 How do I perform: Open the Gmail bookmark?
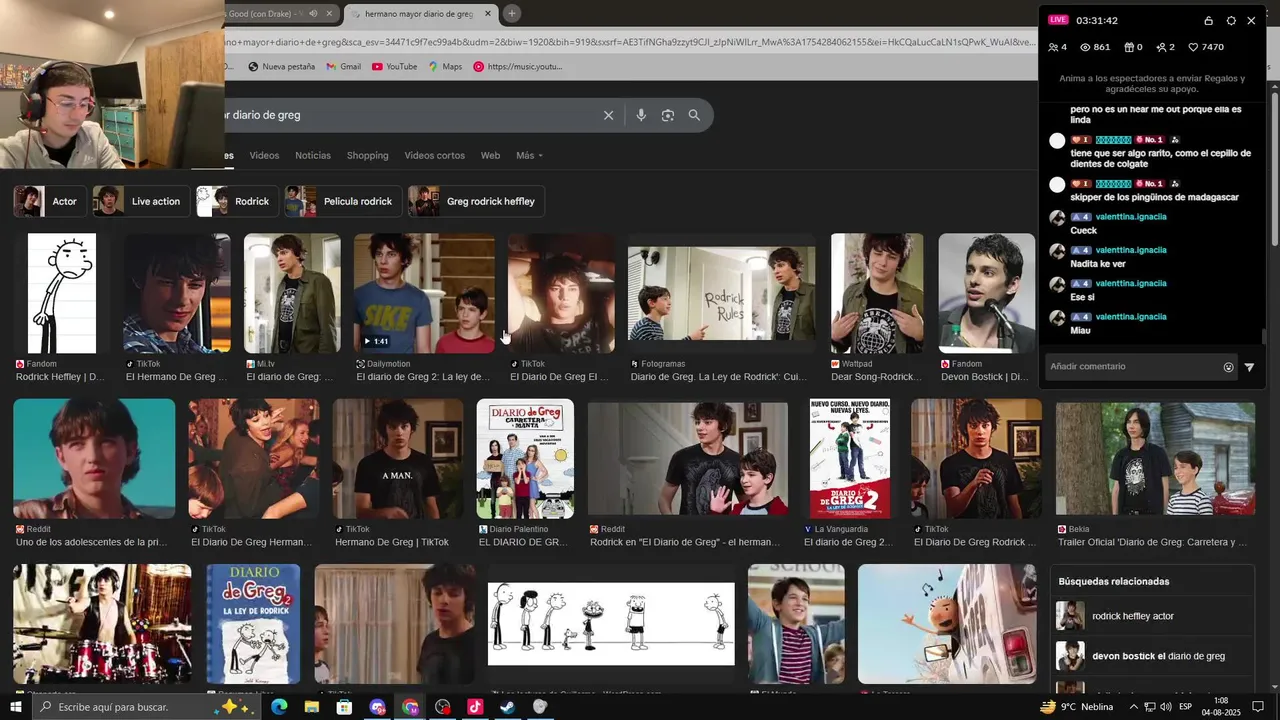tap(343, 67)
